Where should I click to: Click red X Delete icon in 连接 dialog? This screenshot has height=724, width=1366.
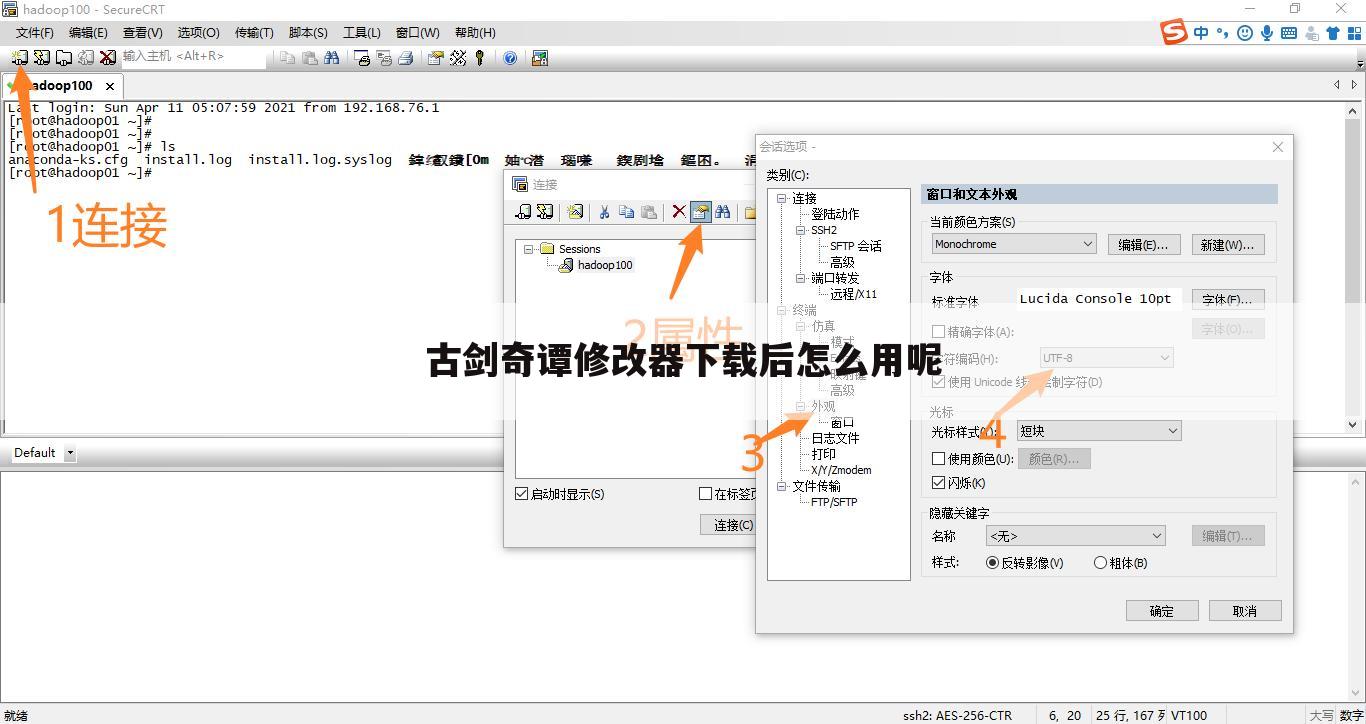pos(678,212)
